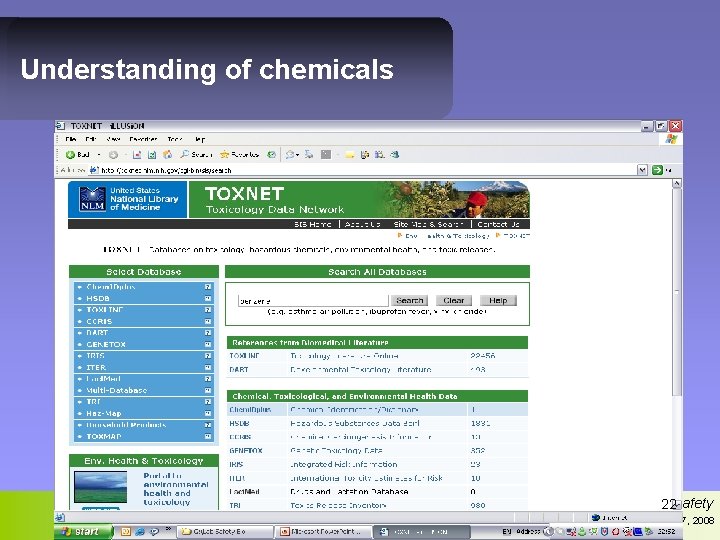Open the SIS Home link
The height and width of the screenshot is (540, 720).
313,224
